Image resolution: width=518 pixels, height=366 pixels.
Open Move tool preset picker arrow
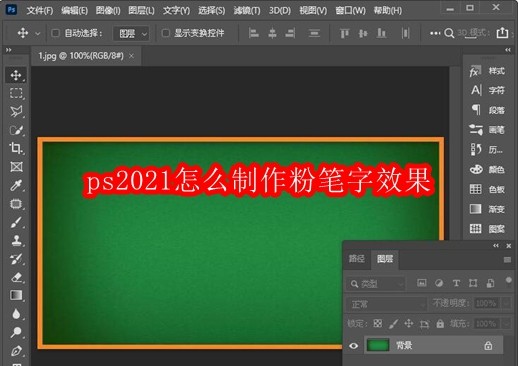pos(38,33)
